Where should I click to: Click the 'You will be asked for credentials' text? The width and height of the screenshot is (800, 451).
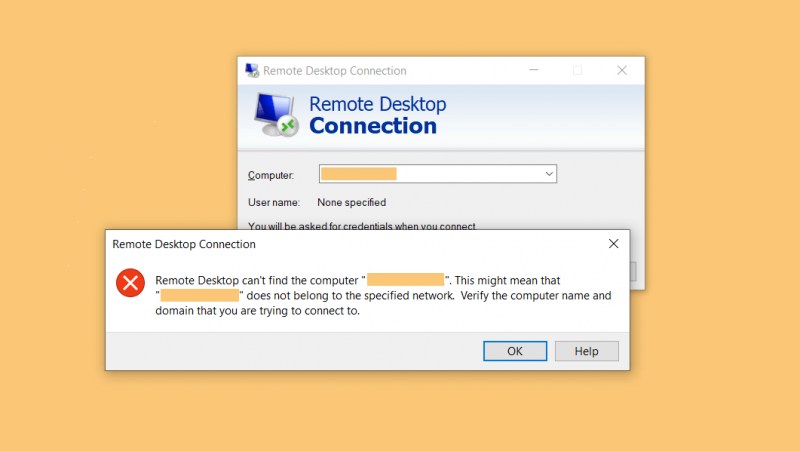[x=362, y=226]
